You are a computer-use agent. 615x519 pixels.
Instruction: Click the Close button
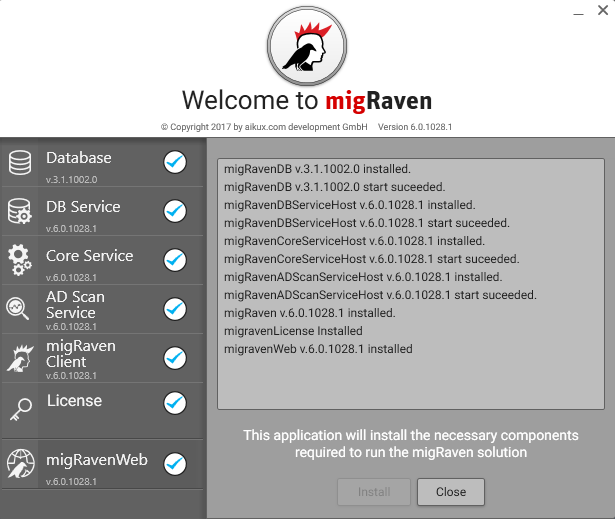[x=451, y=492]
